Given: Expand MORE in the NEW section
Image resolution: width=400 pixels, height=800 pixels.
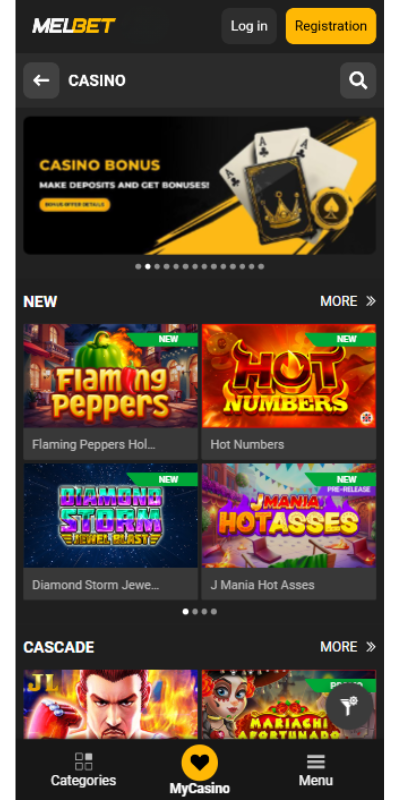Looking at the screenshot, I should [x=339, y=302].
